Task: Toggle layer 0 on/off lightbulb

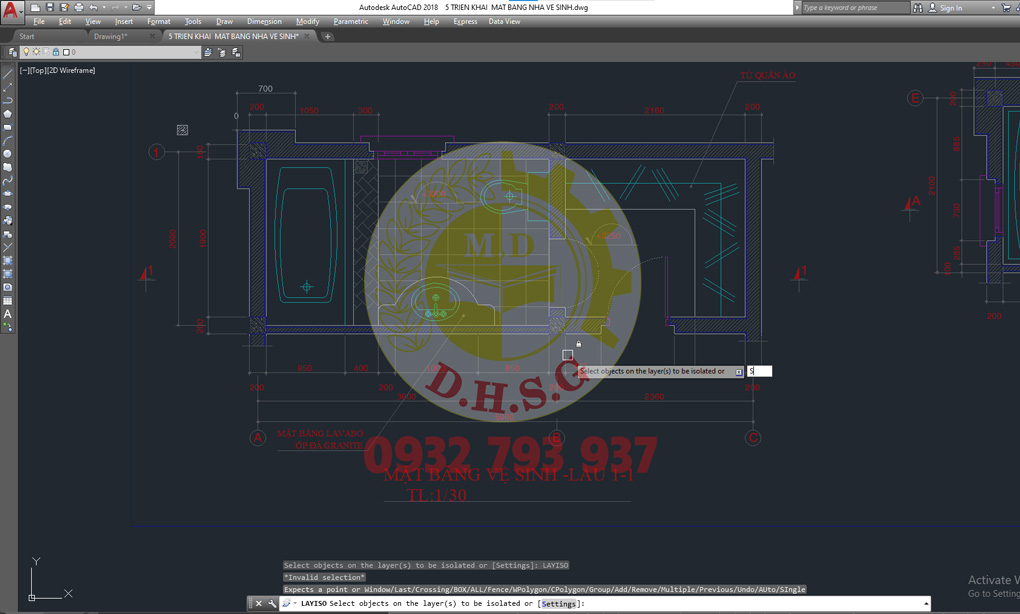Action: tap(26, 52)
